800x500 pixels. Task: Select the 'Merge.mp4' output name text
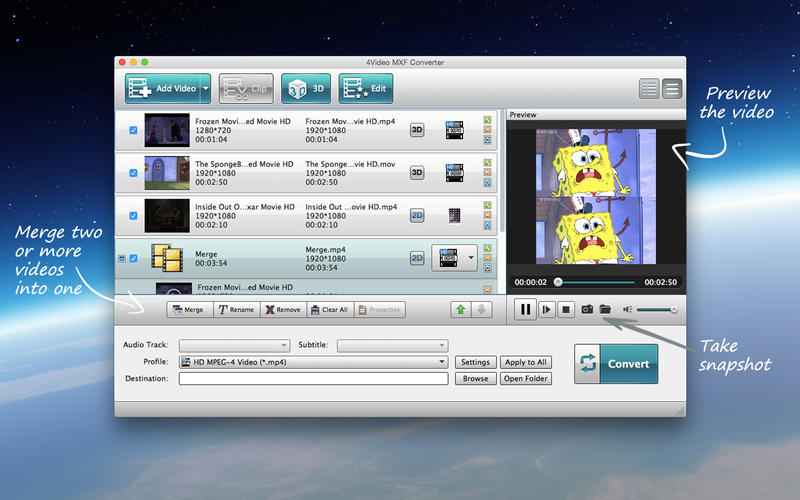pos(325,249)
